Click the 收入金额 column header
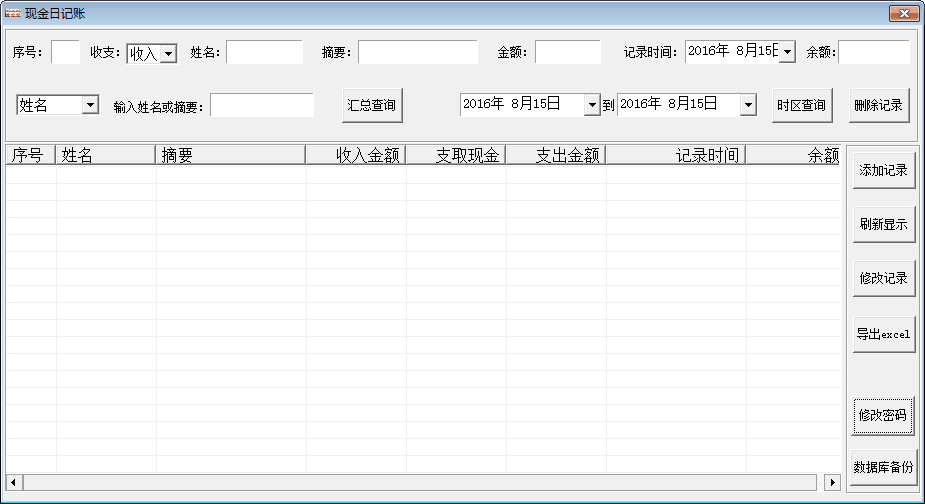925x504 pixels. [356, 155]
